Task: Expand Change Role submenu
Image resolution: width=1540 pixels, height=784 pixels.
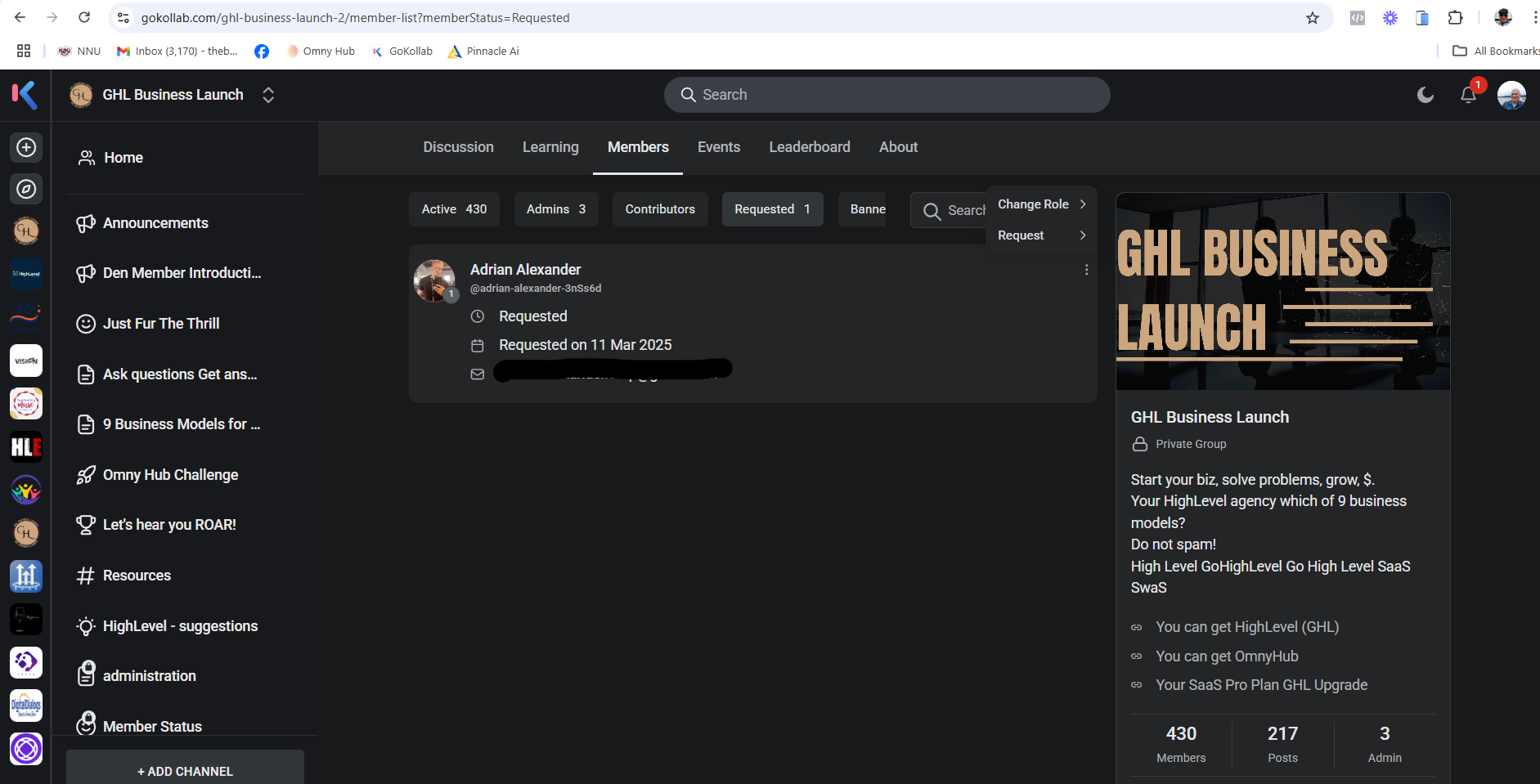Action: 1041,204
